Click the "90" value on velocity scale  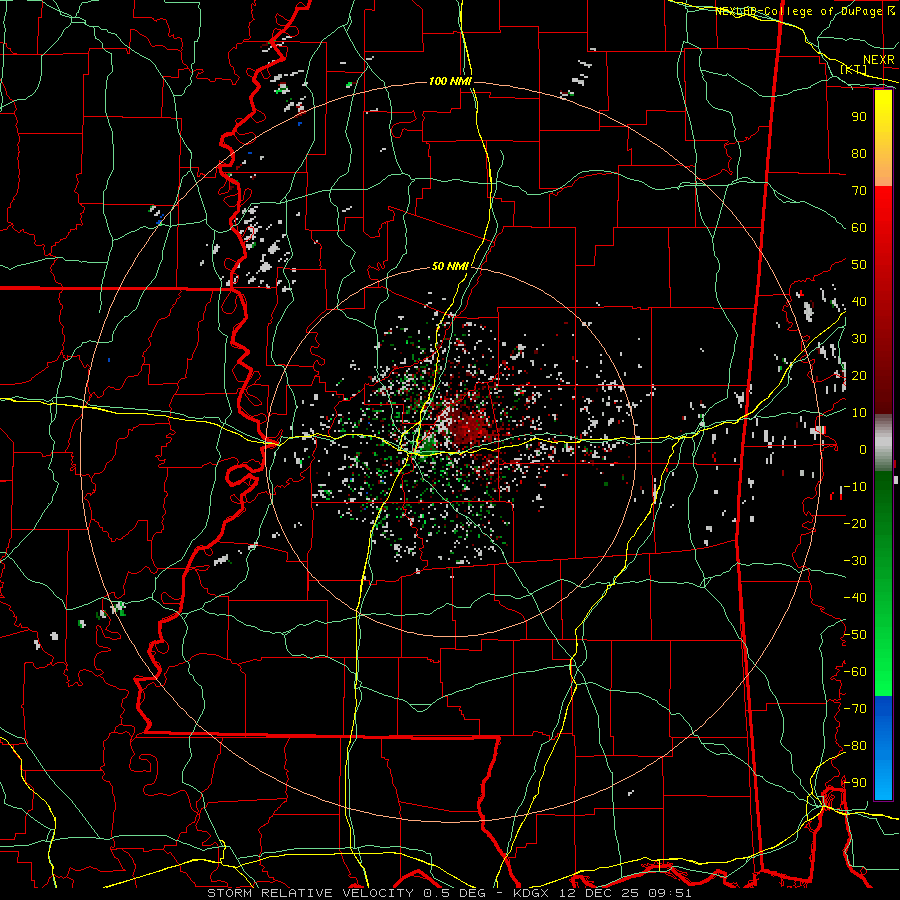pos(859,117)
